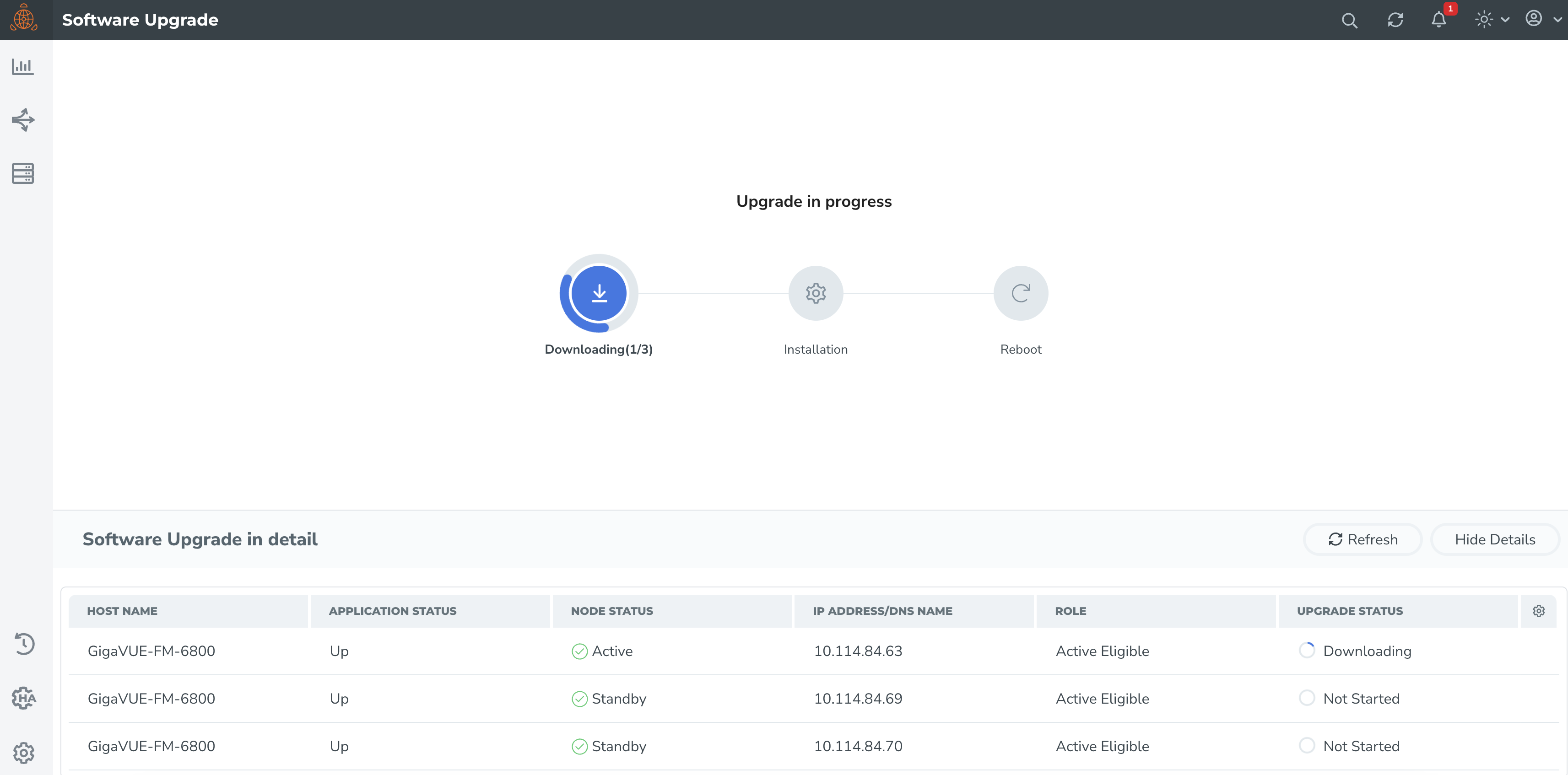This screenshot has width=1568, height=775.
Task: Sort by Upgrade Status column header
Action: pos(1349,611)
